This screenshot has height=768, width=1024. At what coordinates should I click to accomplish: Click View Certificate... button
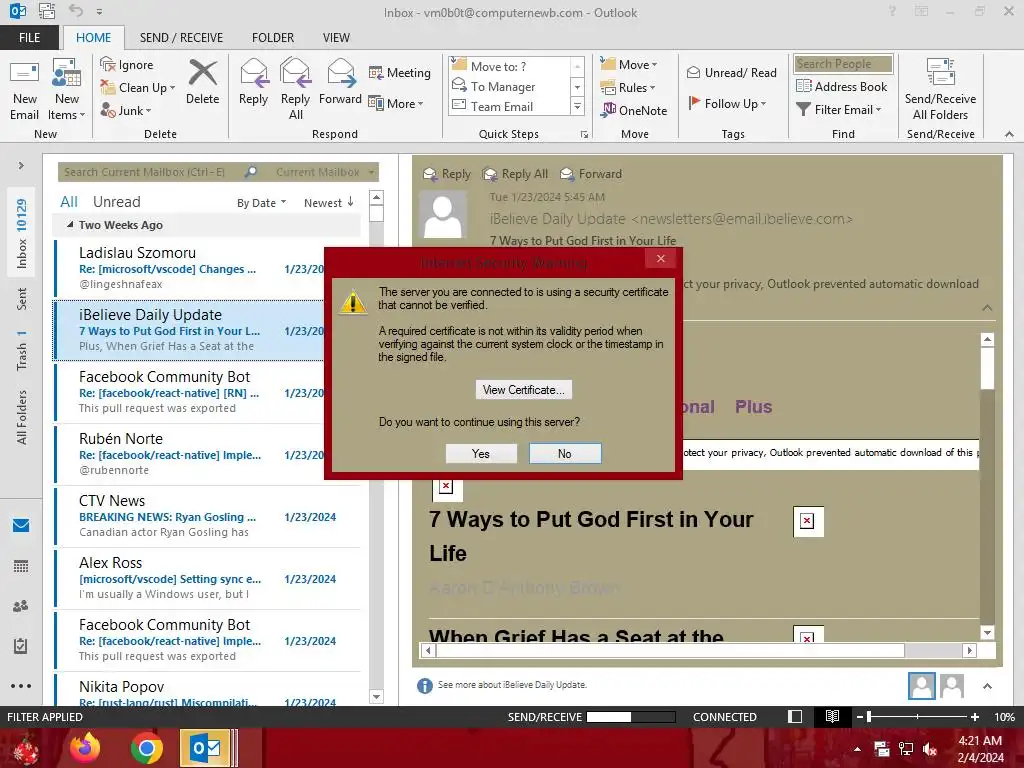524,390
